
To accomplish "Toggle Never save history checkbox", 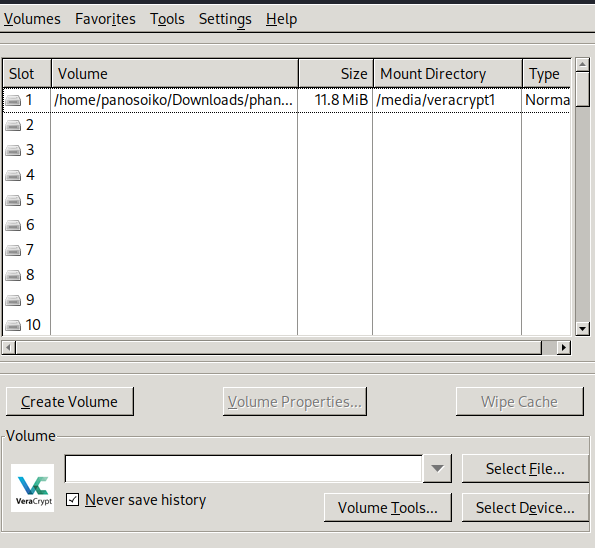I will 72,499.
